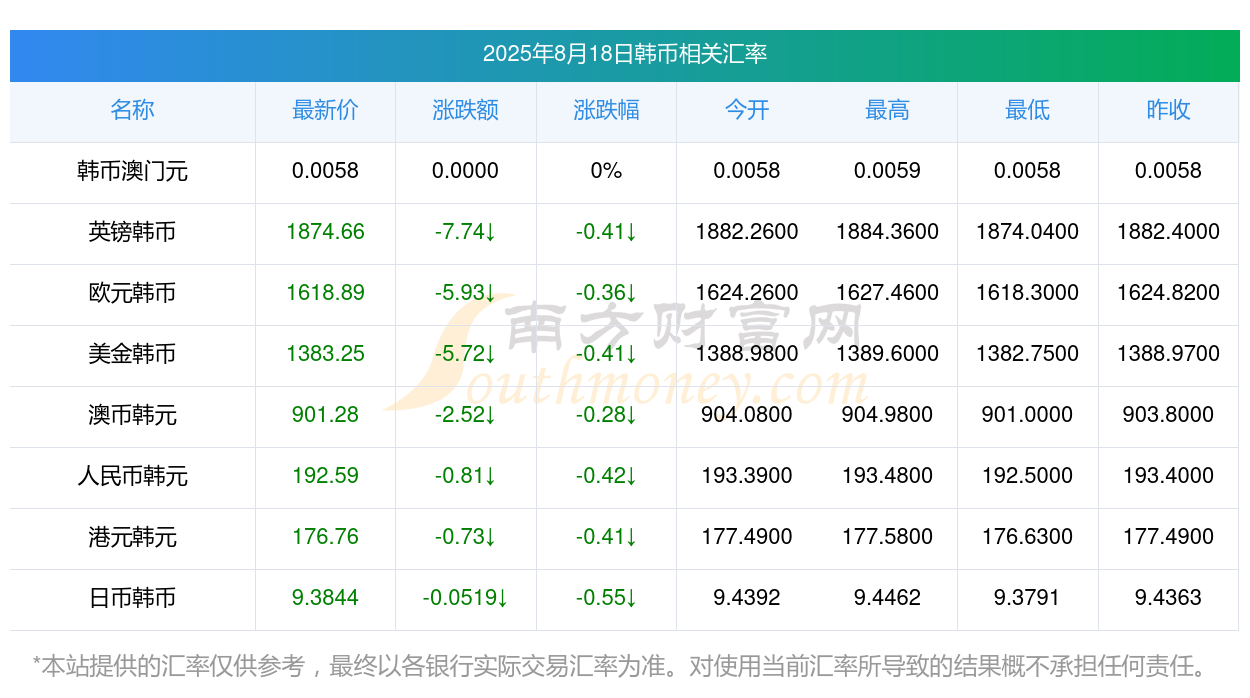Select low value 192.5000
The image size is (1250, 698).
(1027, 476)
